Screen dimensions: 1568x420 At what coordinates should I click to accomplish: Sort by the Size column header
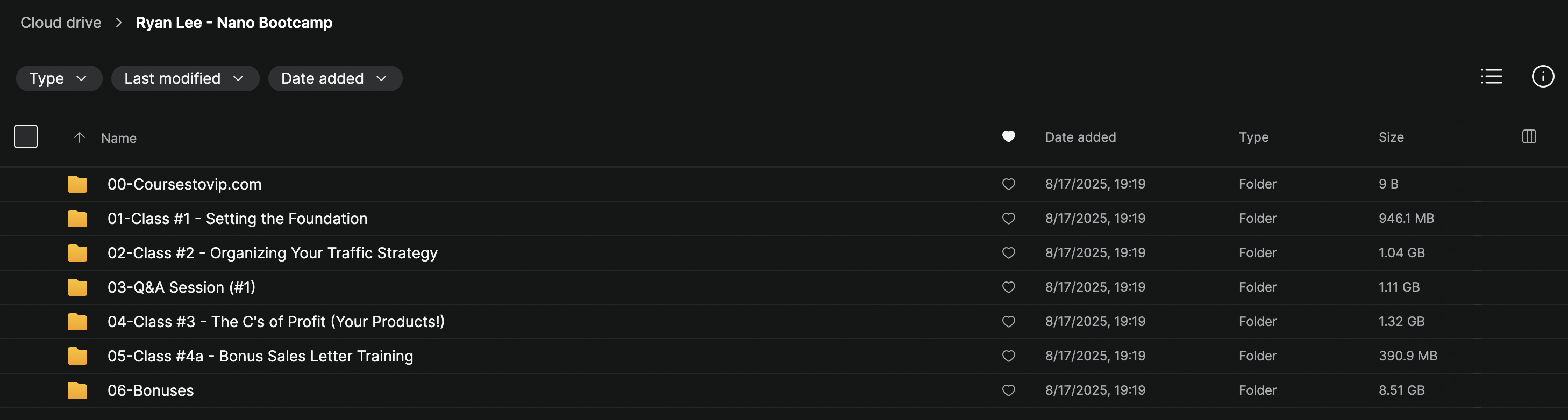coord(1391,137)
